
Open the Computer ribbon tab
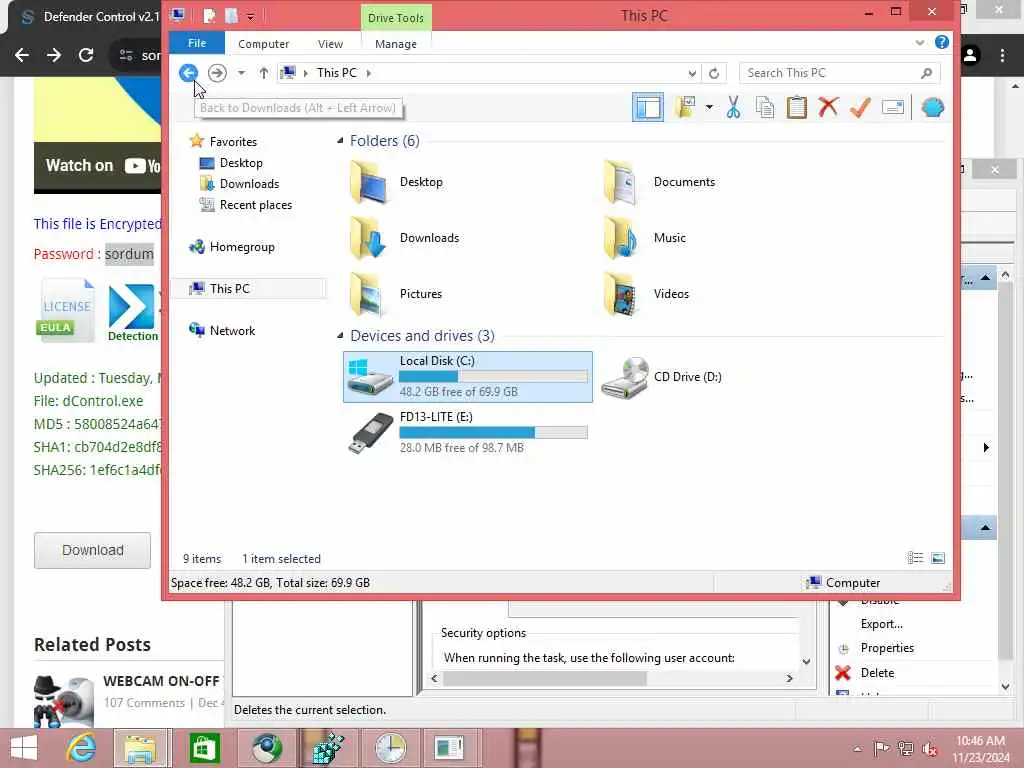point(263,44)
